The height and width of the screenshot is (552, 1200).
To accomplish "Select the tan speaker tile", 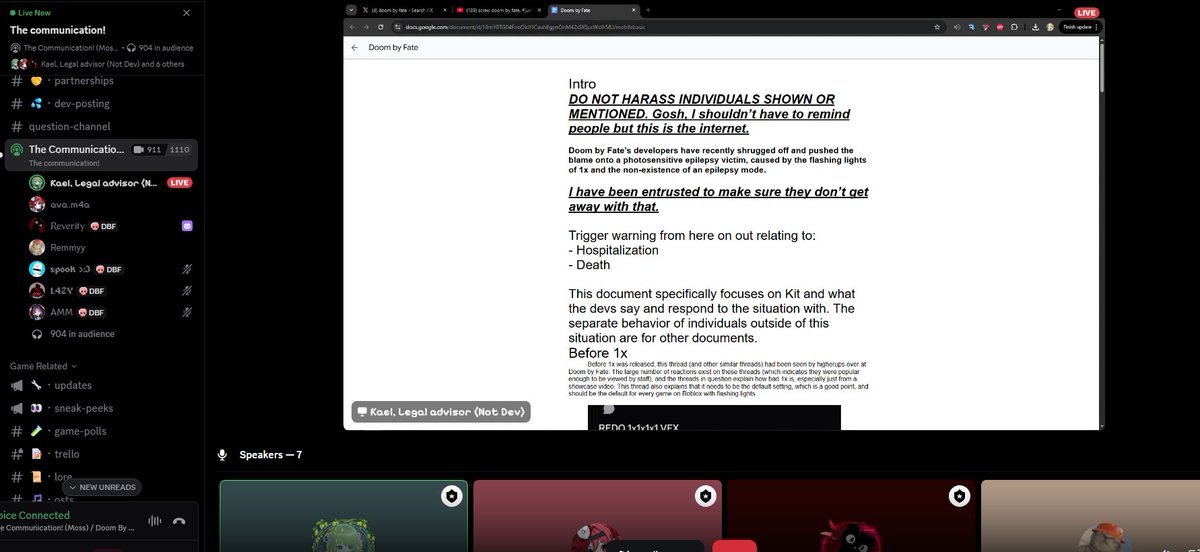I will [x=1090, y=516].
